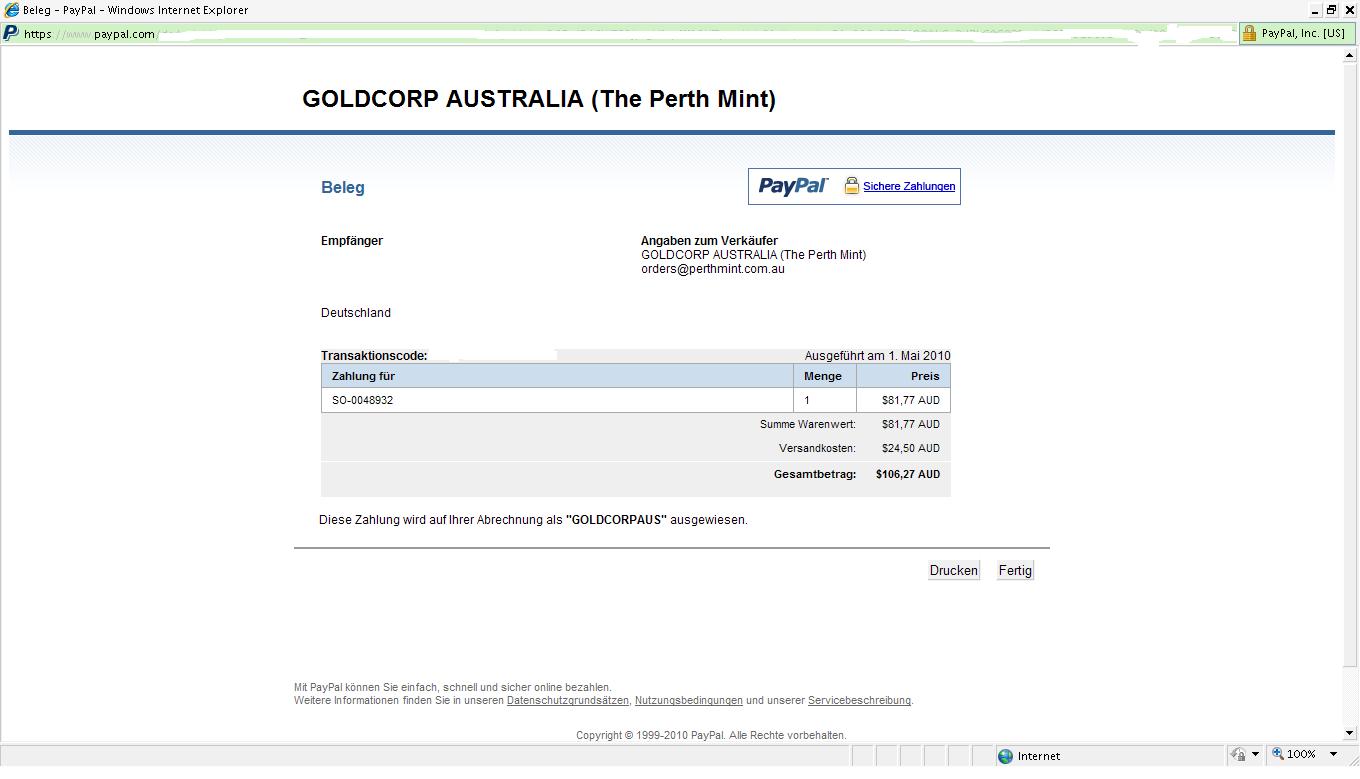Viewport: 1360px width, 779px height.
Task: Click the quantity 1 in the Menge column
Action: pyautogui.click(x=807, y=400)
